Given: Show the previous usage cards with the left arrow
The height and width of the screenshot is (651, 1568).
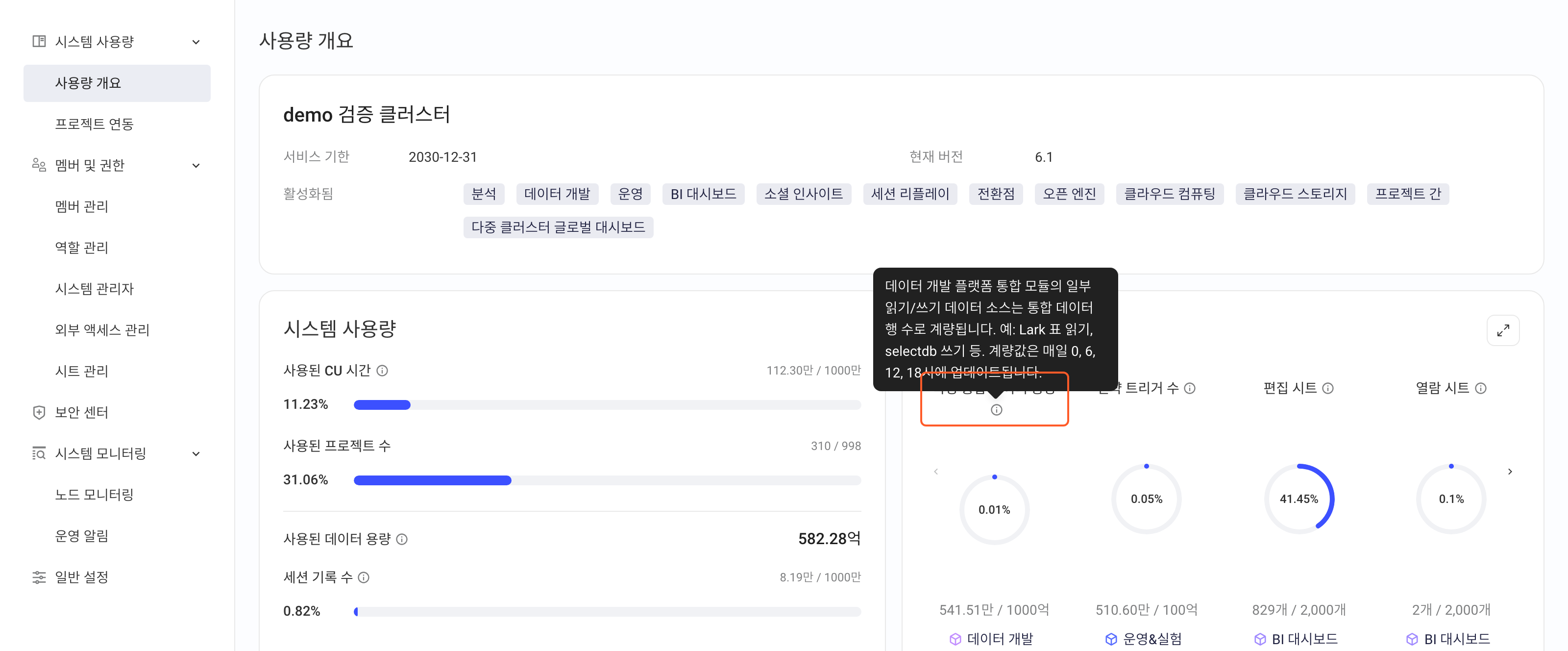Looking at the screenshot, I should point(935,472).
